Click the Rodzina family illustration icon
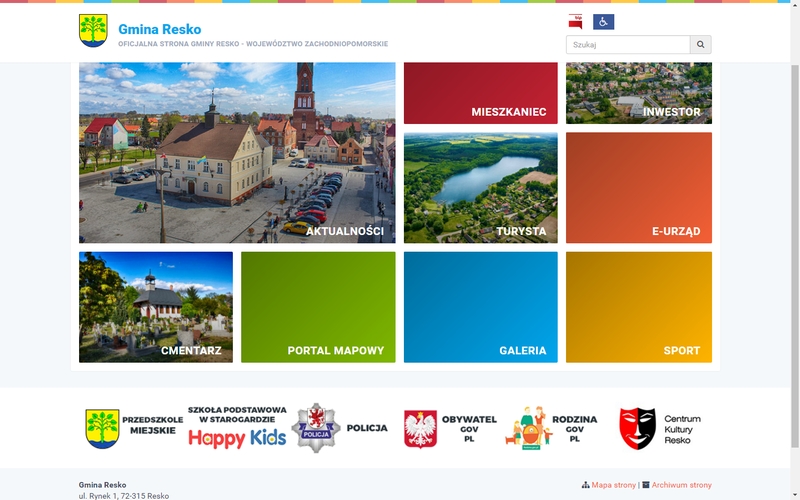This screenshot has height=500, width=800. pos(529,428)
